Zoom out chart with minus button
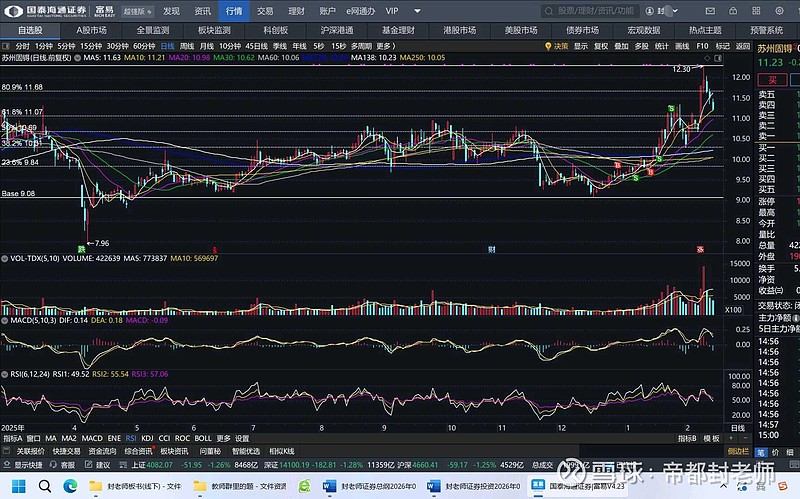Screen dimensions: 800x499 pyautogui.click(x=744, y=438)
